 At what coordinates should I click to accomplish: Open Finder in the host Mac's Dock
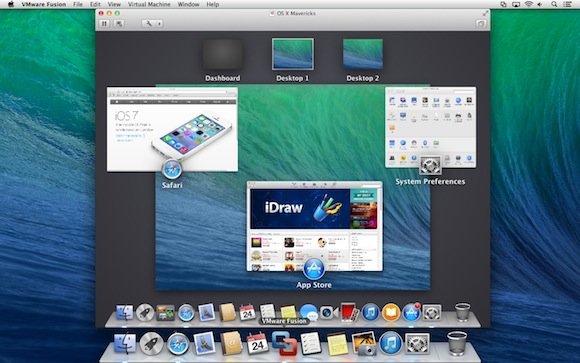coord(125,344)
